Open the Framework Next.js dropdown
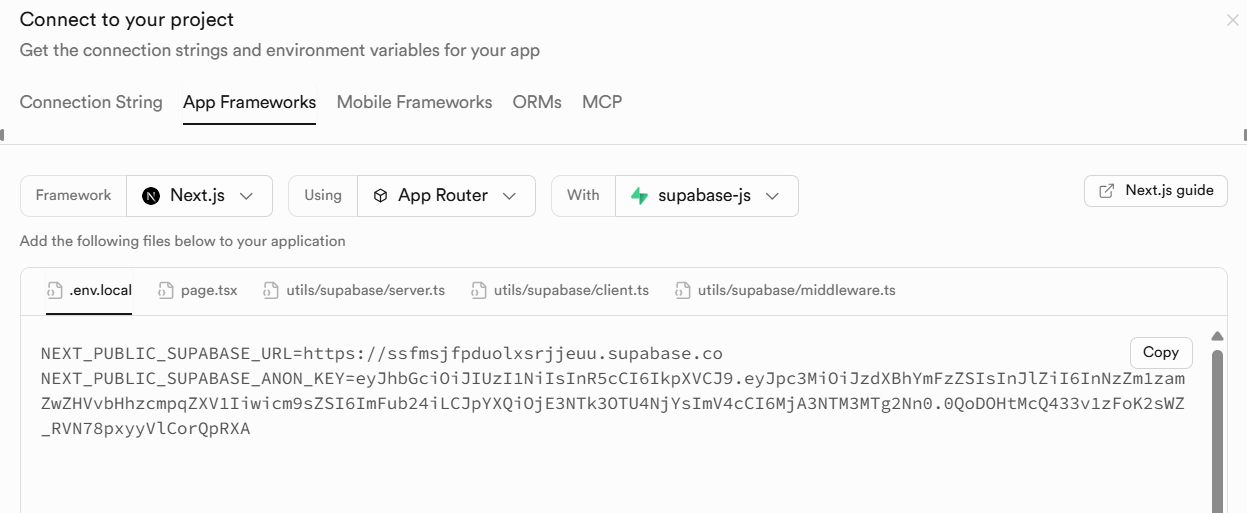1247x513 pixels. 199,196
